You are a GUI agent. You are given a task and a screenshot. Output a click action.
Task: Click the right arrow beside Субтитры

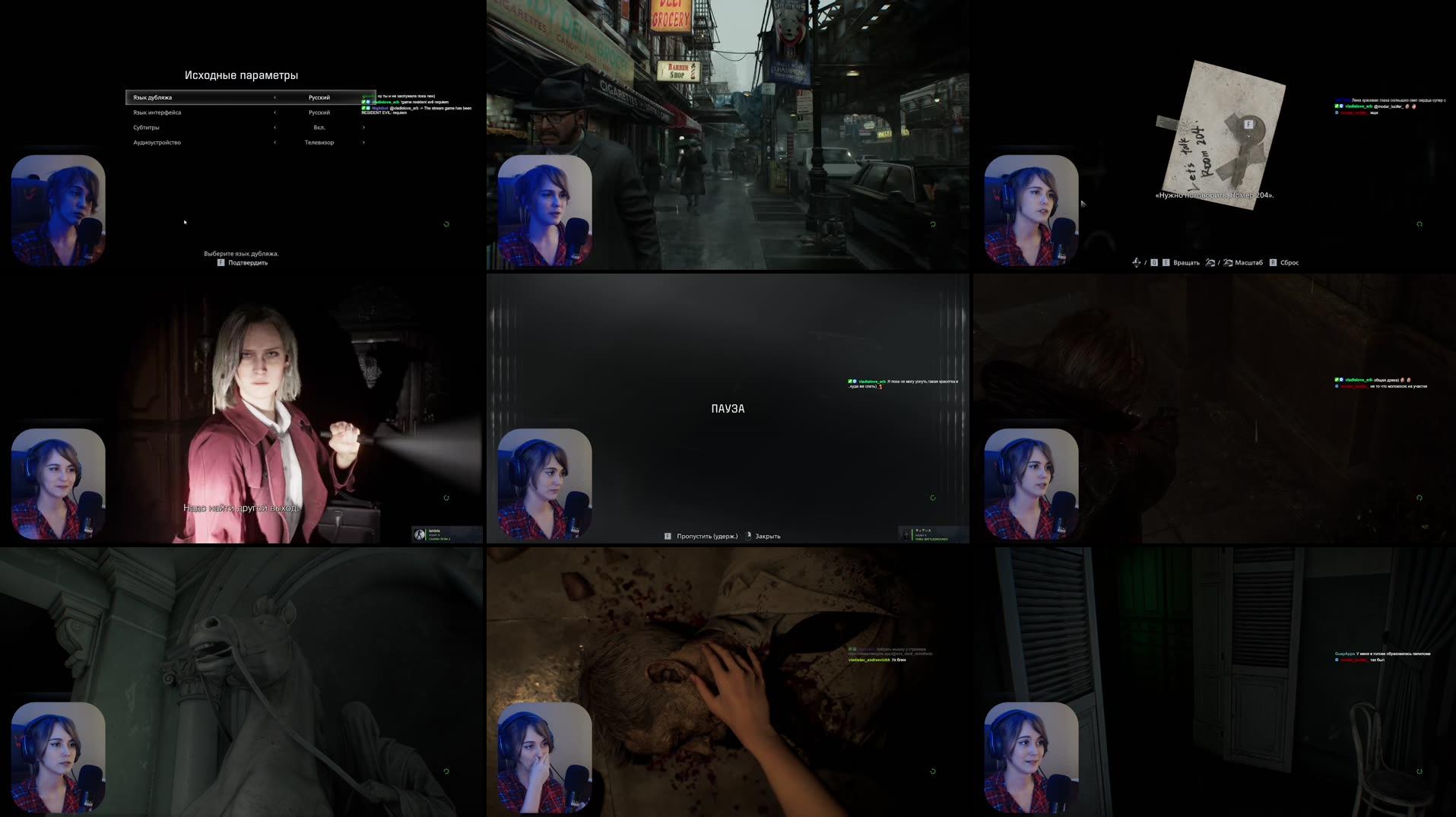tap(363, 128)
